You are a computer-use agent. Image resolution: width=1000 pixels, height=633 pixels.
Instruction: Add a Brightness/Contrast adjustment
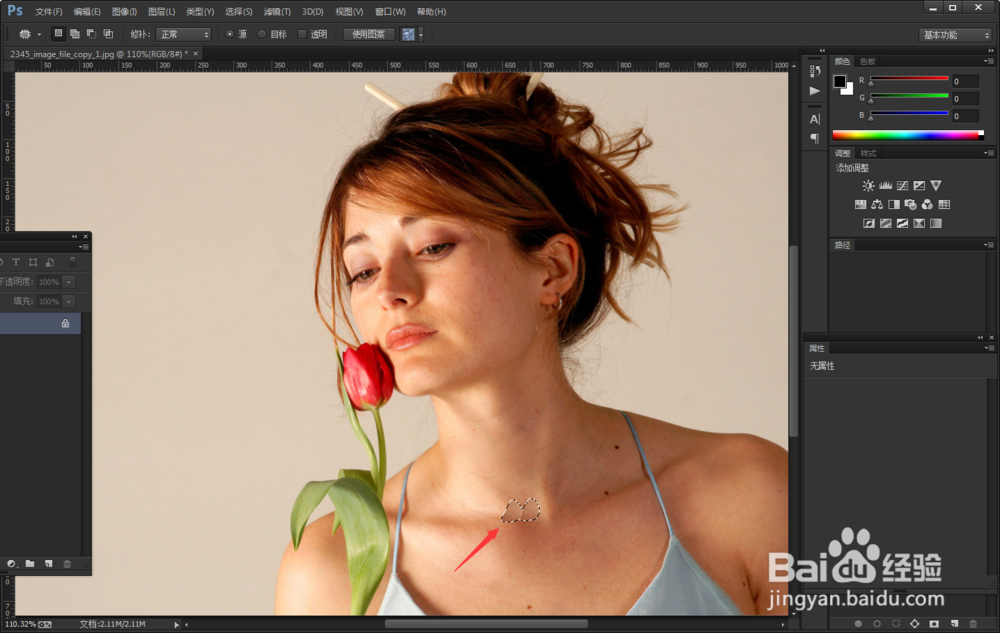tap(868, 186)
